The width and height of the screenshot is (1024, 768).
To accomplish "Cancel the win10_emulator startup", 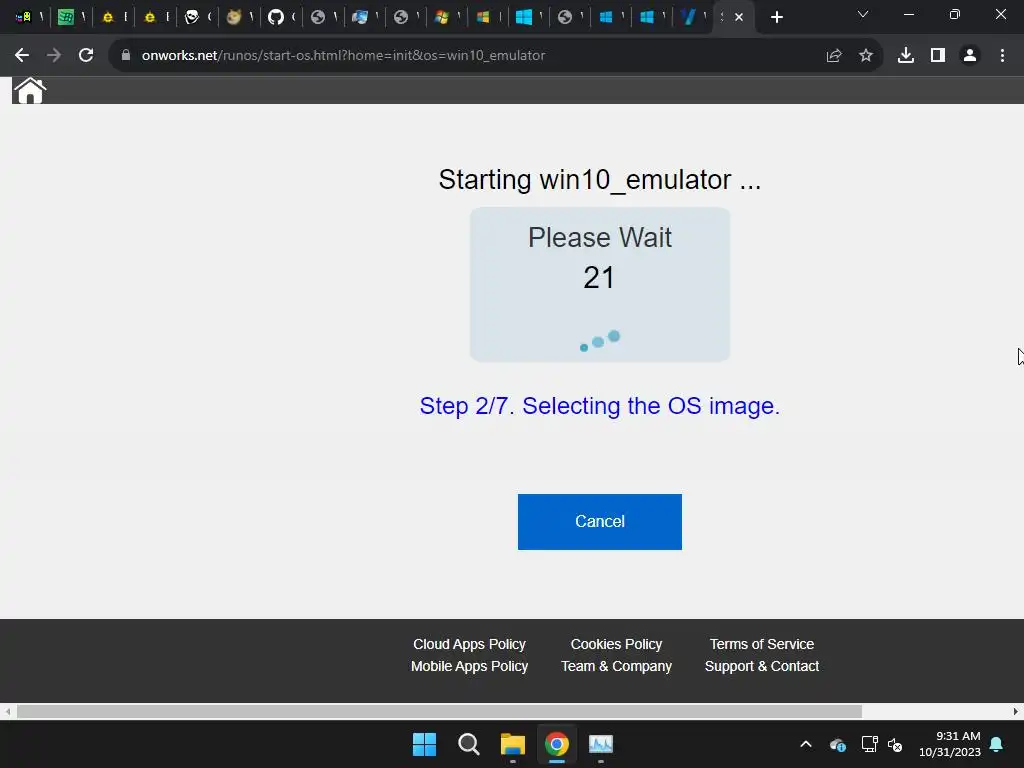I will click(x=600, y=522).
